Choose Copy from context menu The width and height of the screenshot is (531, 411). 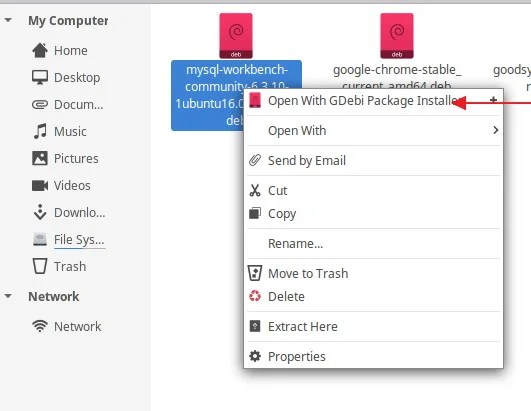point(374,214)
